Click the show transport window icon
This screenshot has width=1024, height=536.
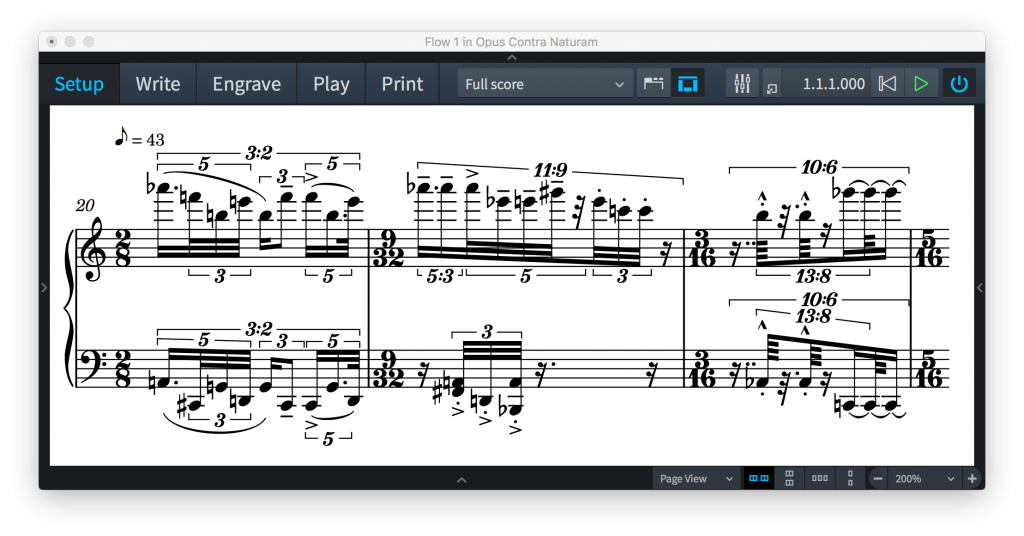pos(771,86)
